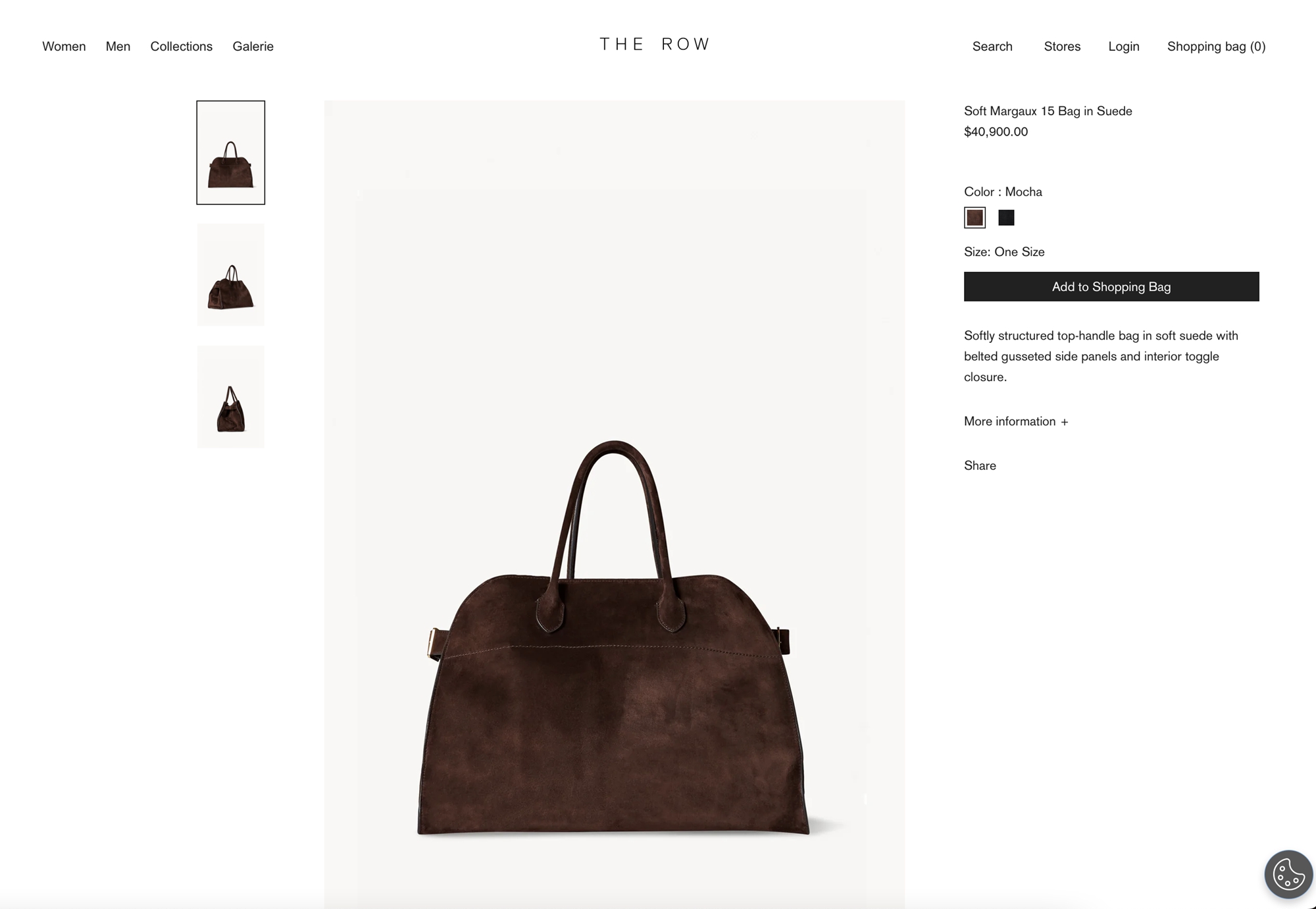Screen dimensions: 1316x909
Task: Click The Row logo to go home
Action: tap(655, 44)
